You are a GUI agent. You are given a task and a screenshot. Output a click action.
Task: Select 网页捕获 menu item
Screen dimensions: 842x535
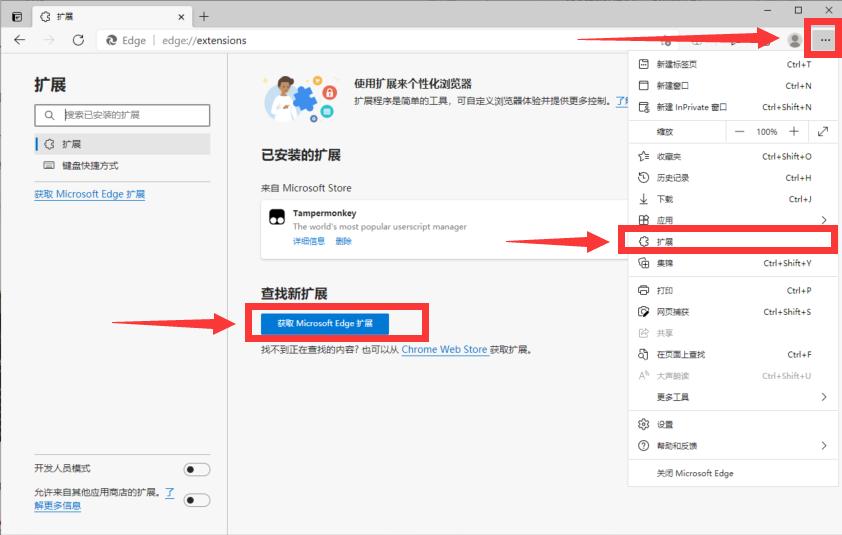733,312
